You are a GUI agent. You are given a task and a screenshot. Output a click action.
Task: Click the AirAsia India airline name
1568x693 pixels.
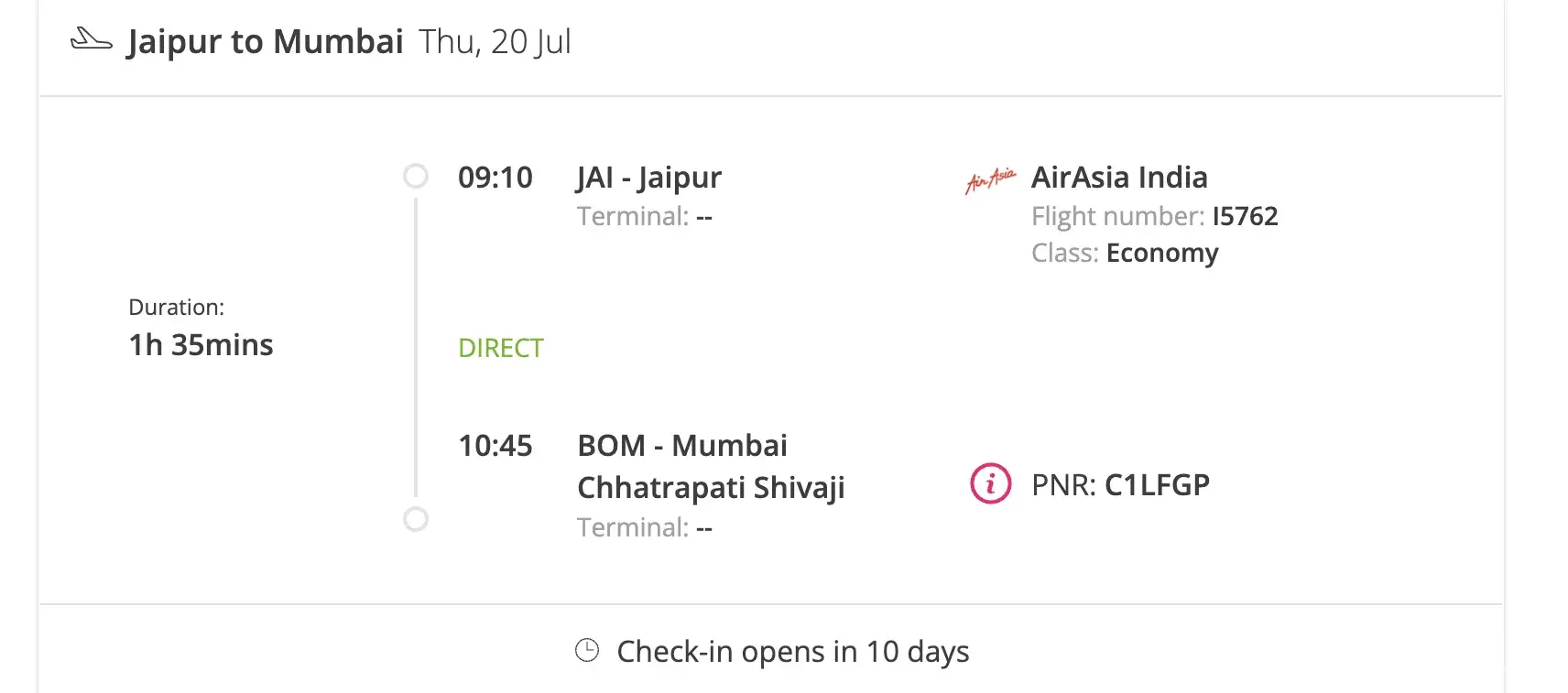tap(1119, 177)
